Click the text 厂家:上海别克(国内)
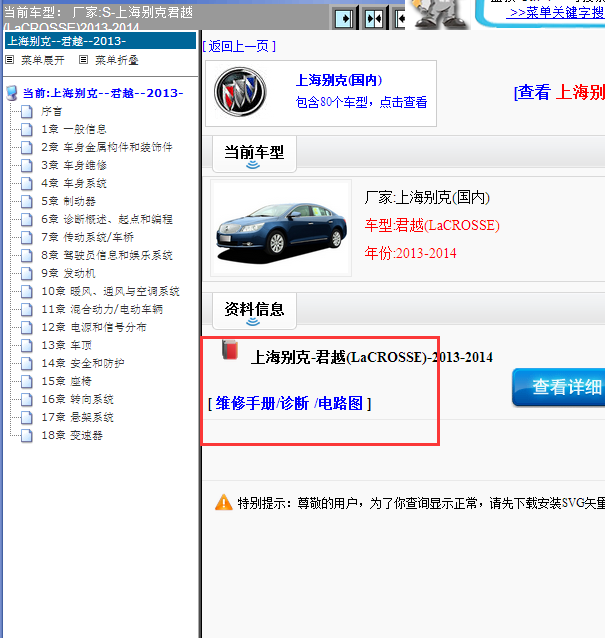605x638 pixels. 427,198
